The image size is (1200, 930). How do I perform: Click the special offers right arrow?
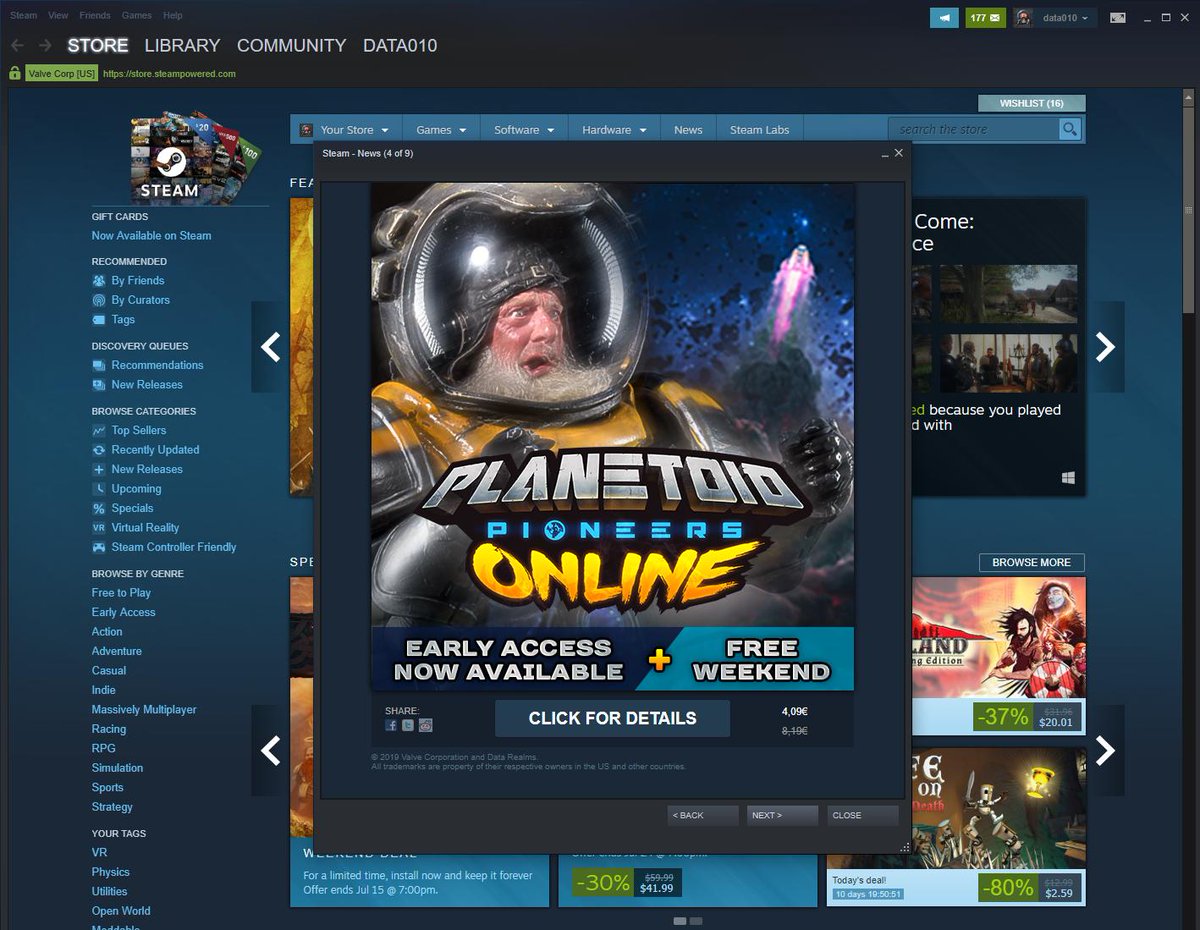click(x=1105, y=750)
